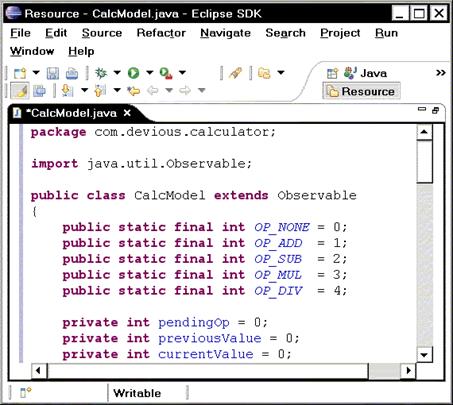453x405 pixels.
Task: Click the Print icon in toolbar
Action: 71,73
